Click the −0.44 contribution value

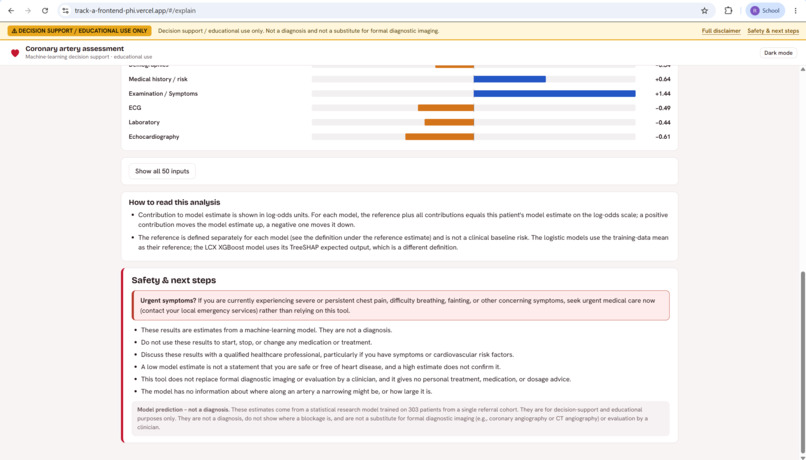(x=663, y=122)
